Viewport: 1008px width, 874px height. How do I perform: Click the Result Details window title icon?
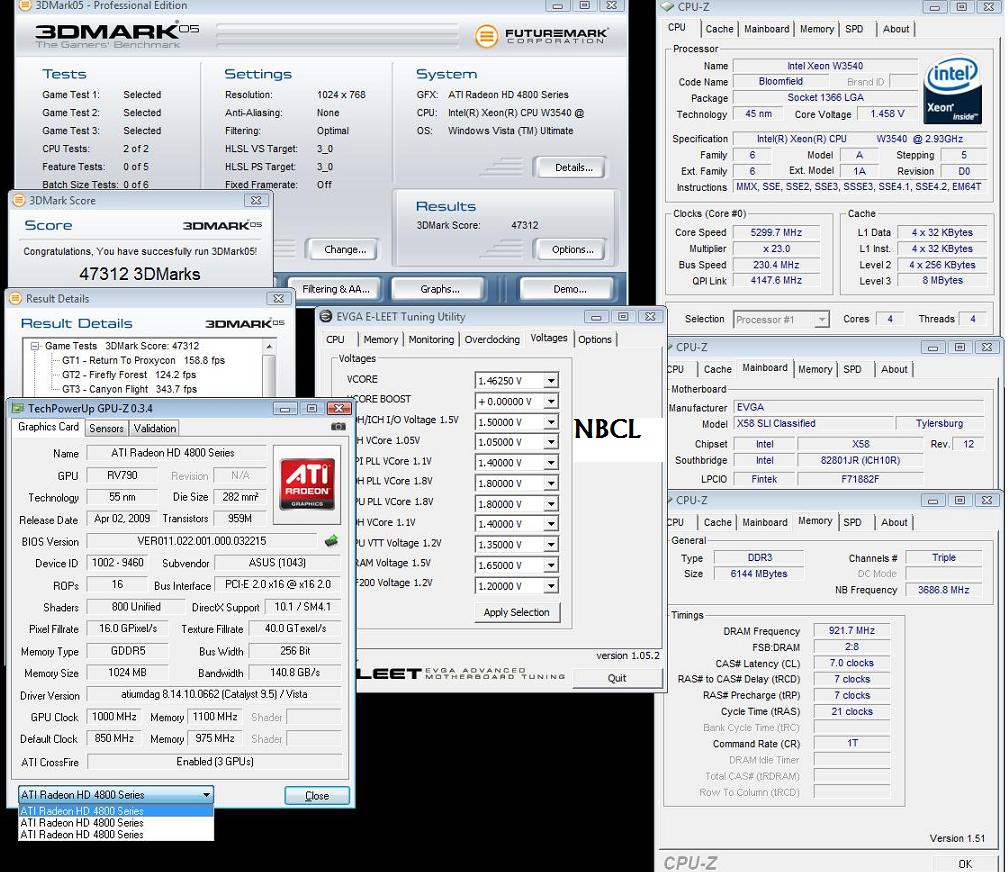click(16, 299)
